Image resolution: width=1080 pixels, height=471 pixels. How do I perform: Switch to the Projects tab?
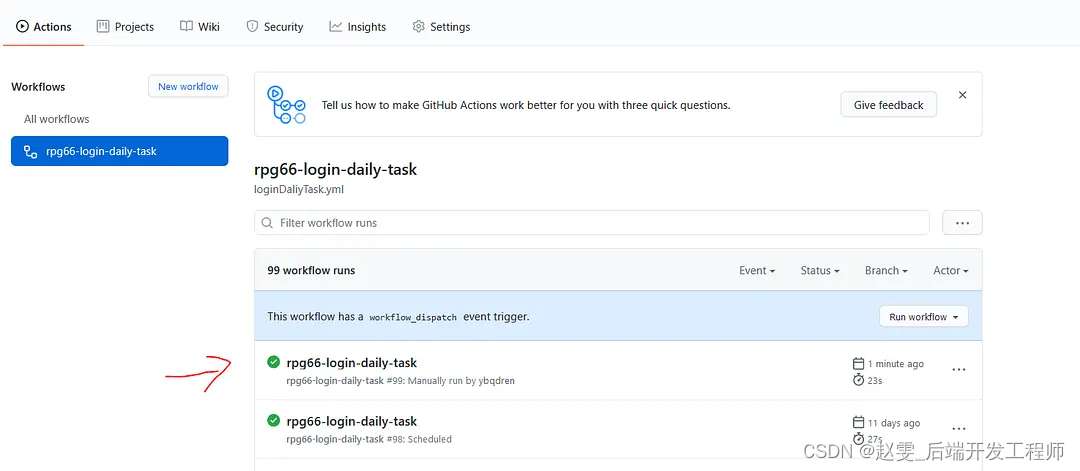(125, 27)
